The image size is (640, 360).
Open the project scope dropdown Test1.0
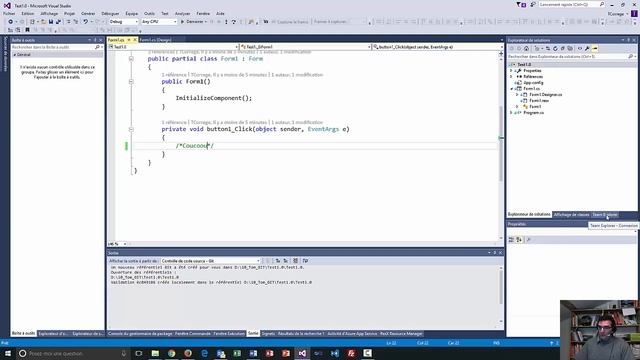[173, 47]
